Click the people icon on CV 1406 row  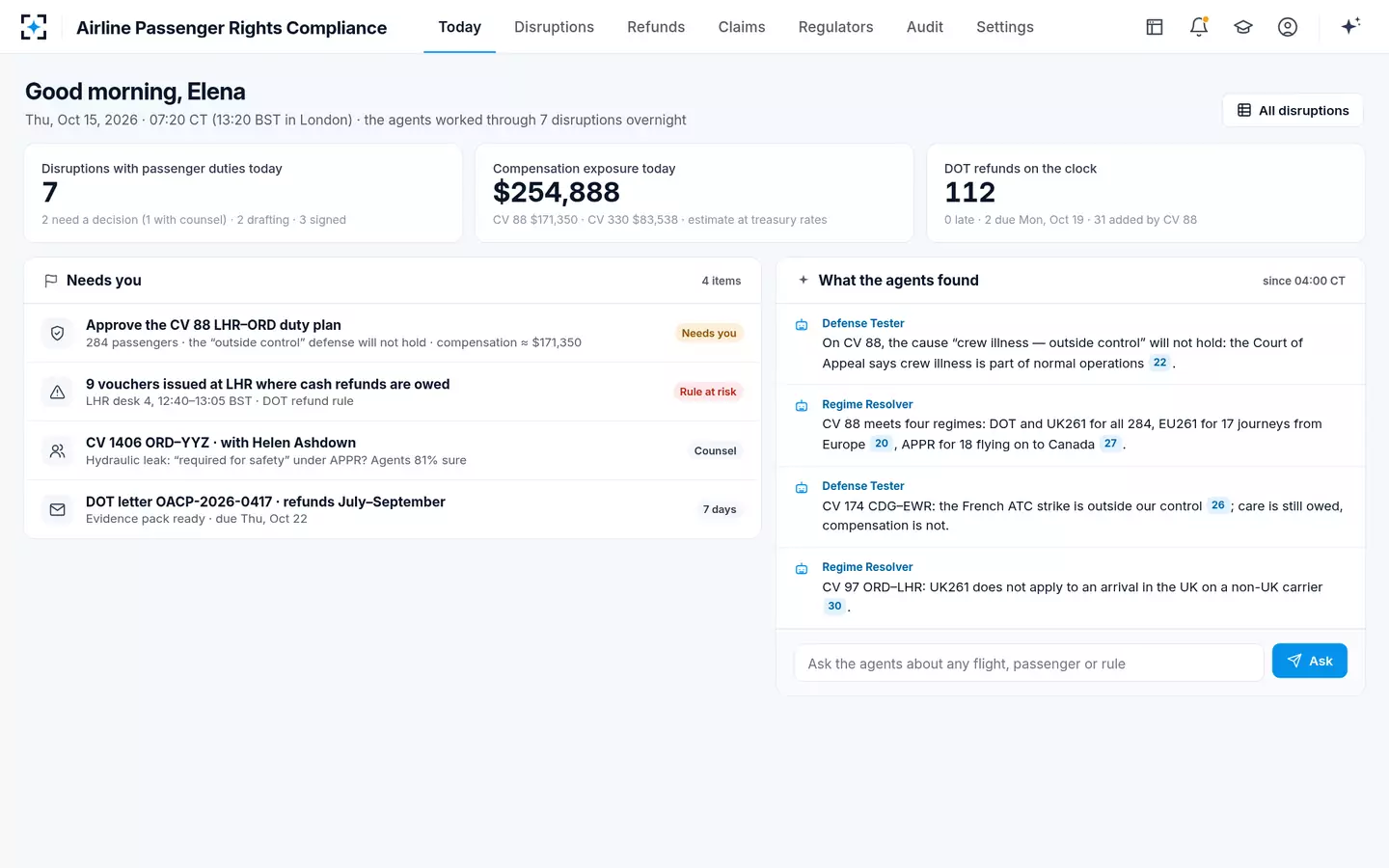tap(58, 450)
